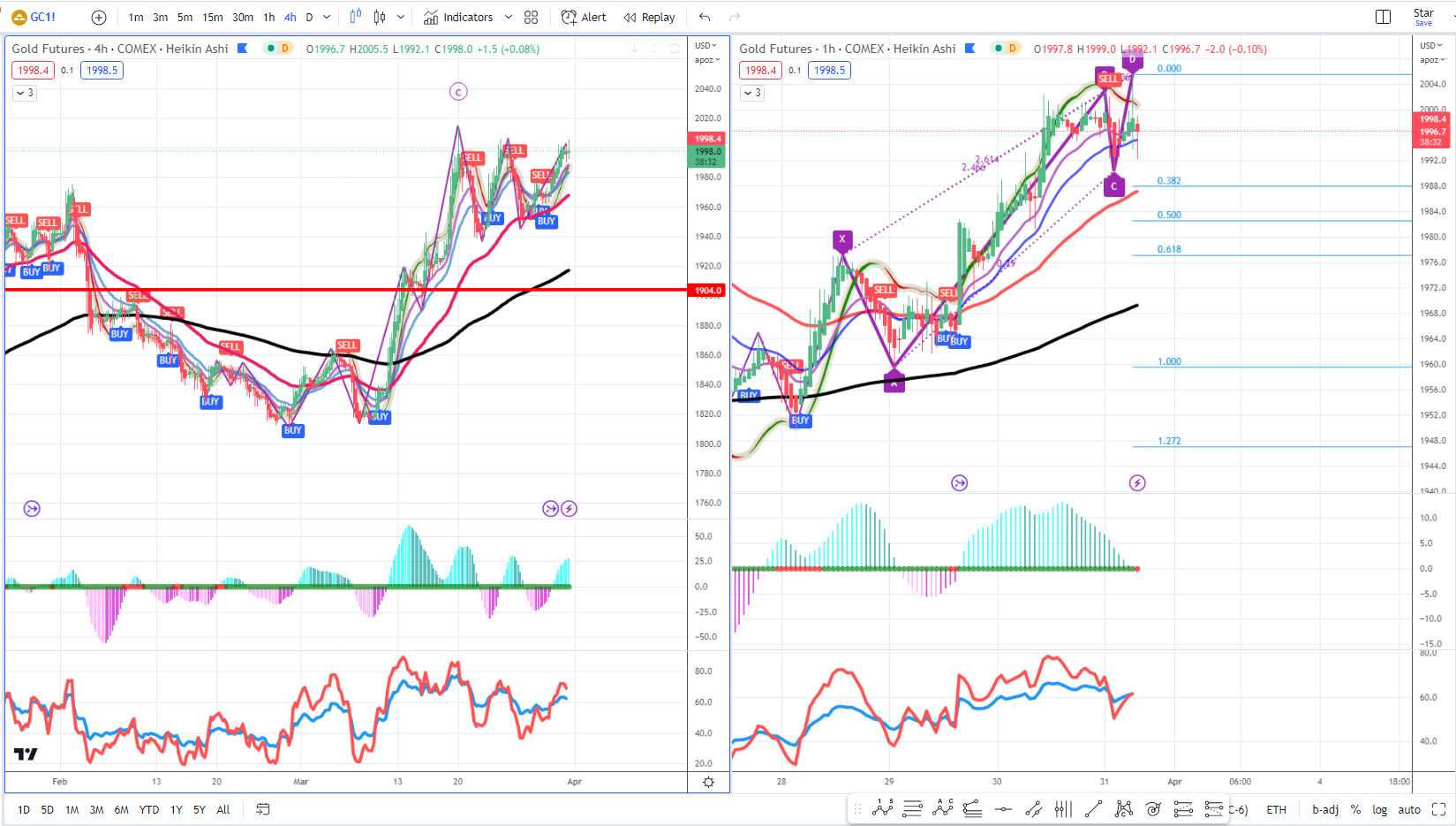Image resolution: width=1456 pixels, height=826 pixels.
Task: Click the lightning event marker on left chart
Action: tap(570, 509)
